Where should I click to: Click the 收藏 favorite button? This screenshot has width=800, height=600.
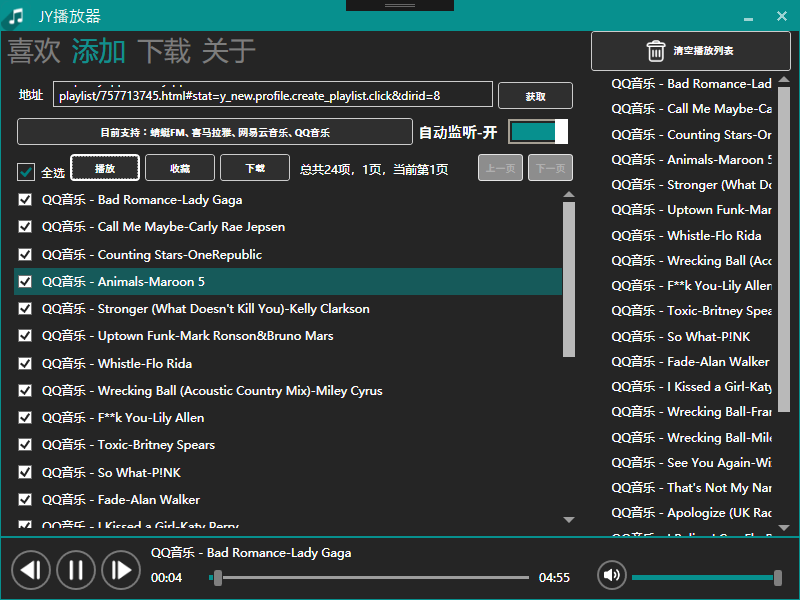180,168
